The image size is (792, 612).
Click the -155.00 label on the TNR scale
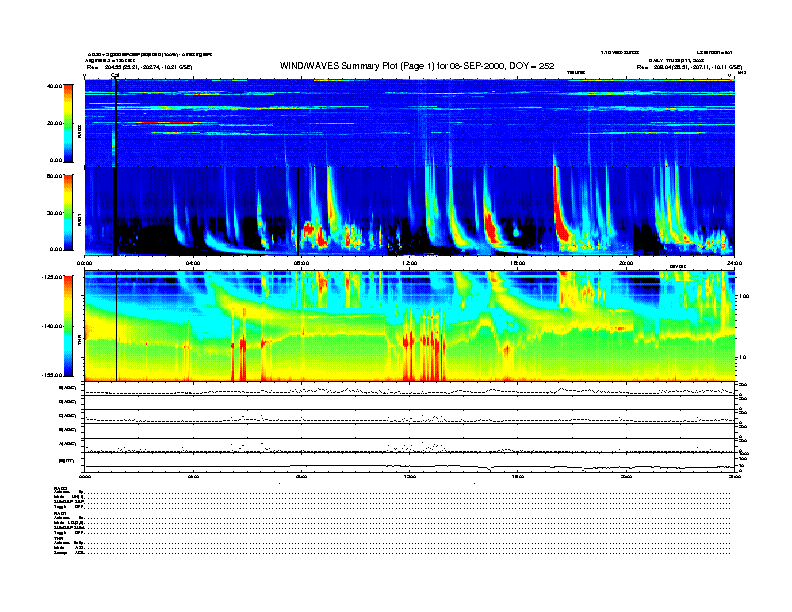[52, 375]
